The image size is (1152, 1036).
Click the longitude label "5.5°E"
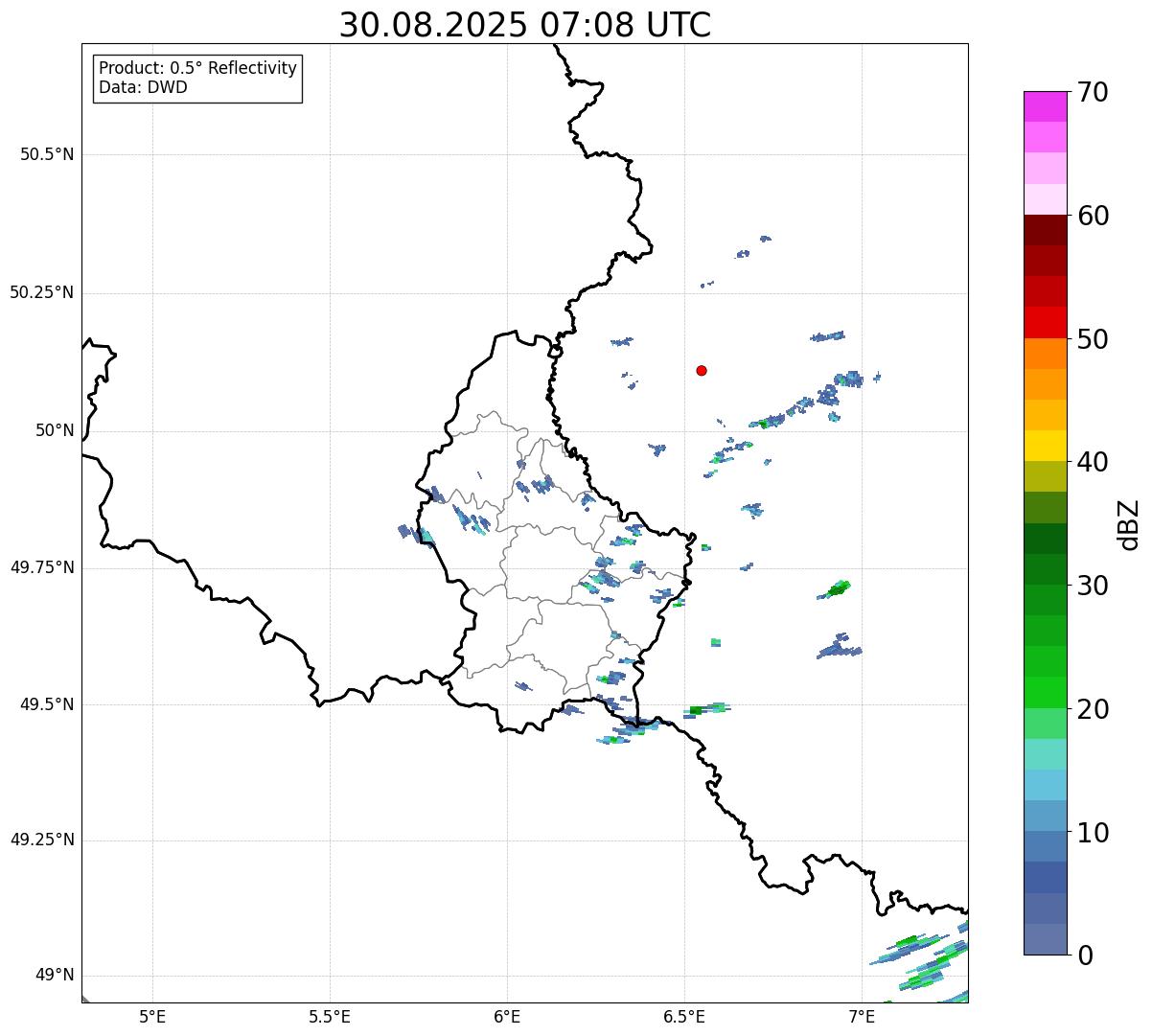[330, 1016]
